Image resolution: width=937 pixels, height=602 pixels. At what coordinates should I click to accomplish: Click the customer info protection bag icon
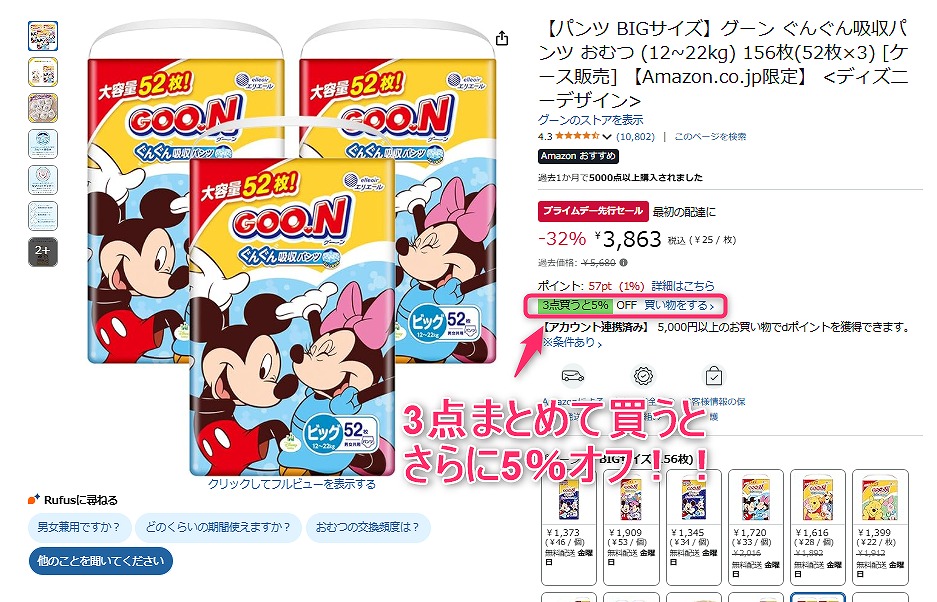pos(714,376)
